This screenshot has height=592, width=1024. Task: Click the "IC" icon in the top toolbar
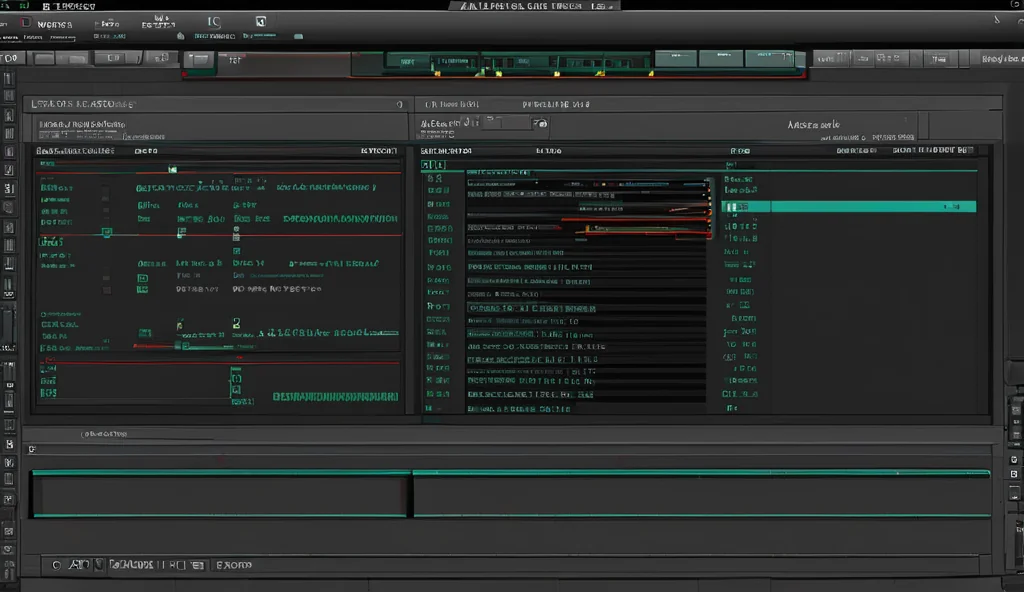(214, 21)
